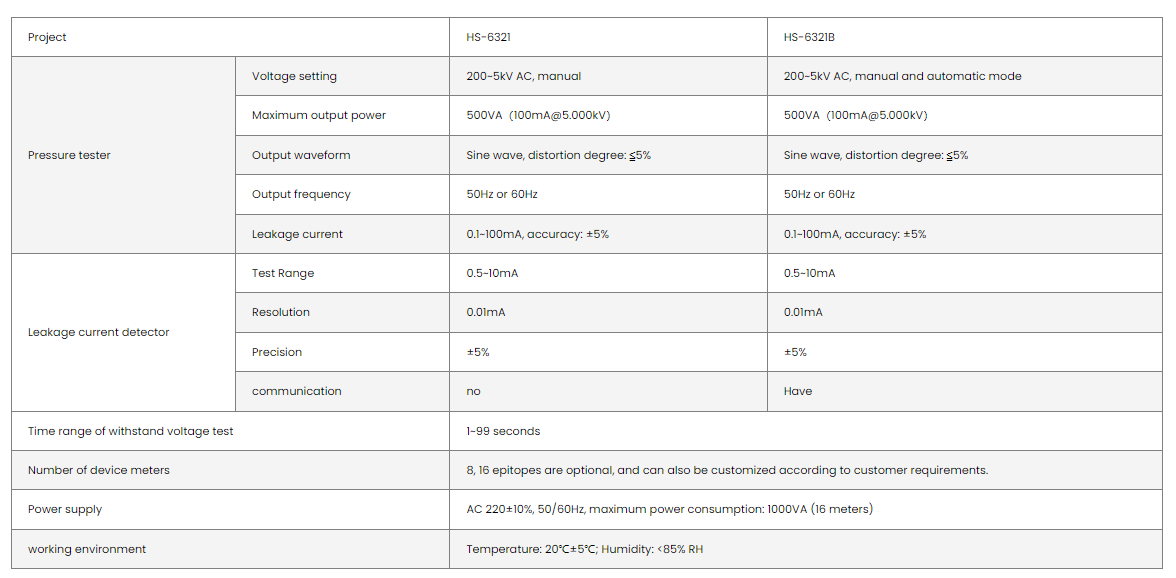Click the Pressure tester row label
Image resolution: width=1176 pixels, height=578 pixels.
pos(69,155)
